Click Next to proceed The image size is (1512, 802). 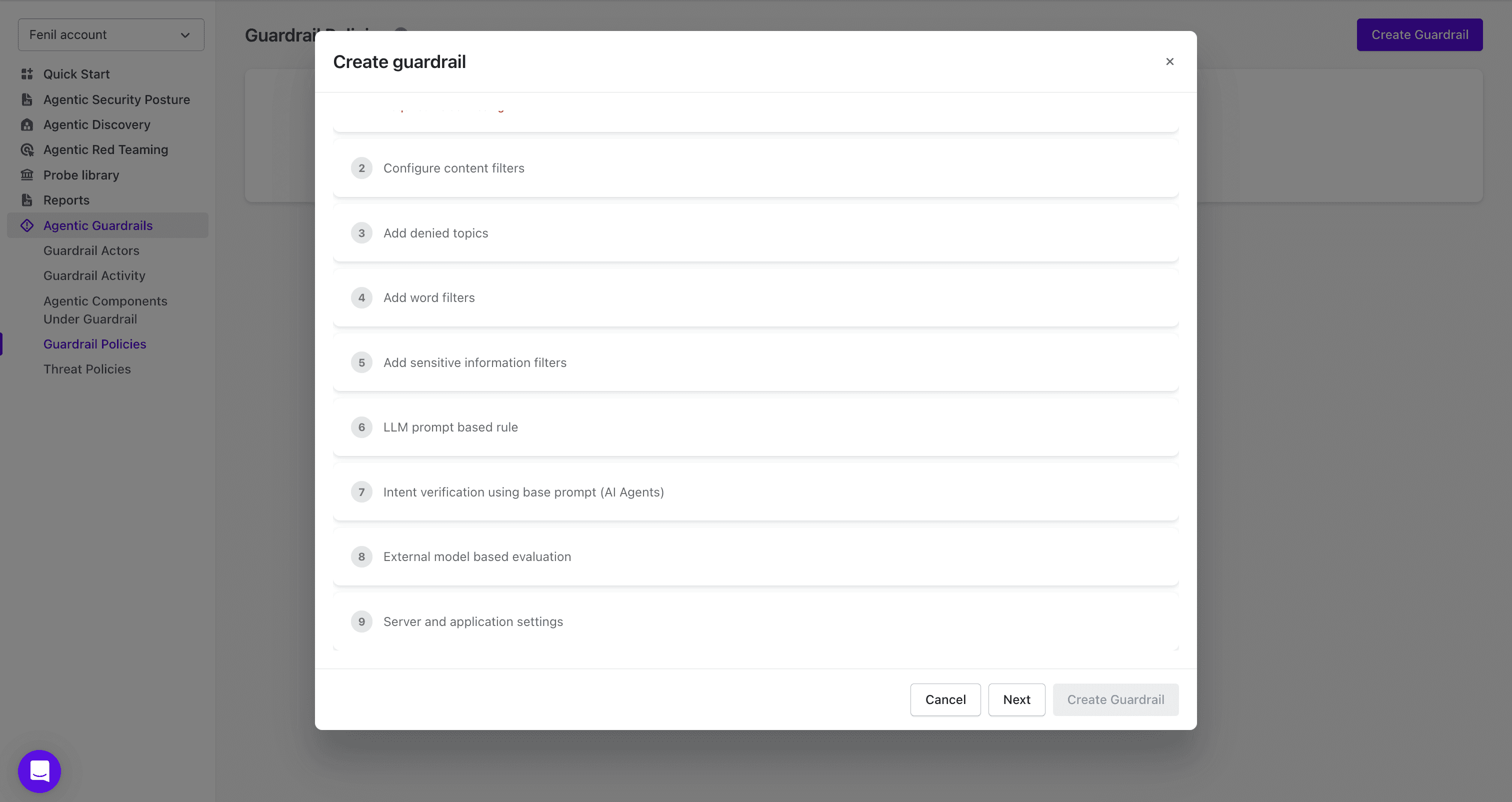1016,699
